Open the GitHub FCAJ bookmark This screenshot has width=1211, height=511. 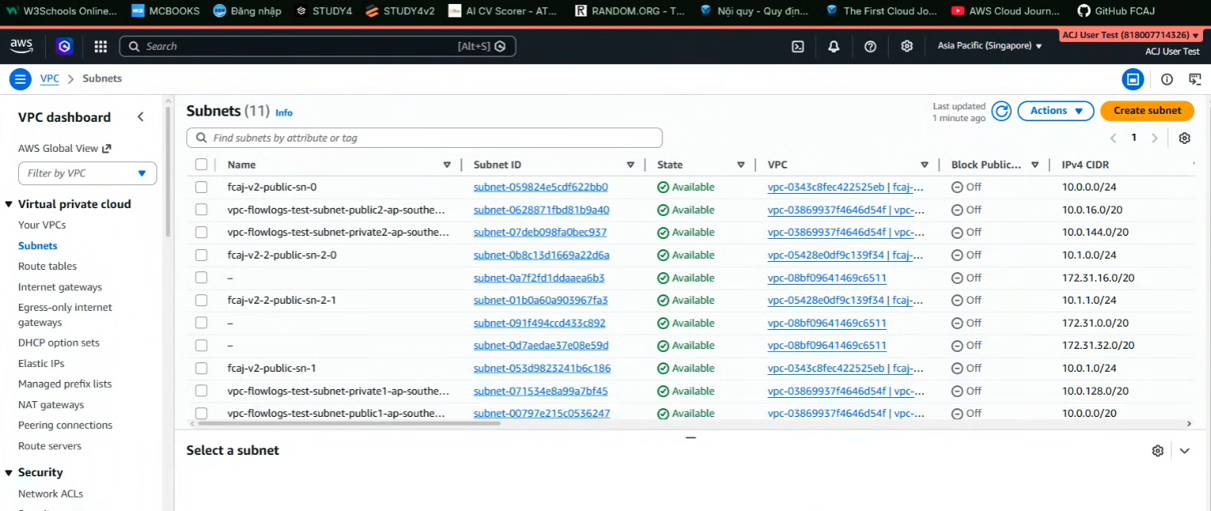point(1115,11)
